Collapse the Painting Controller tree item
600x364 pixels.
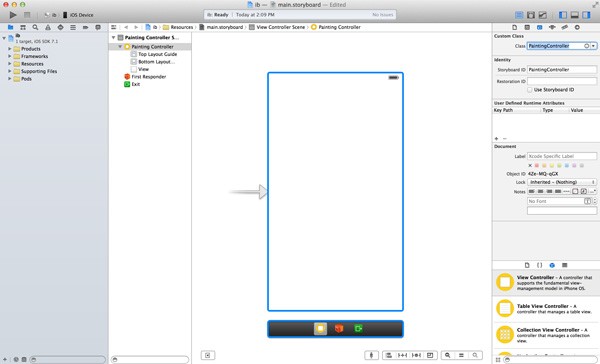pyautogui.click(x=120, y=47)
